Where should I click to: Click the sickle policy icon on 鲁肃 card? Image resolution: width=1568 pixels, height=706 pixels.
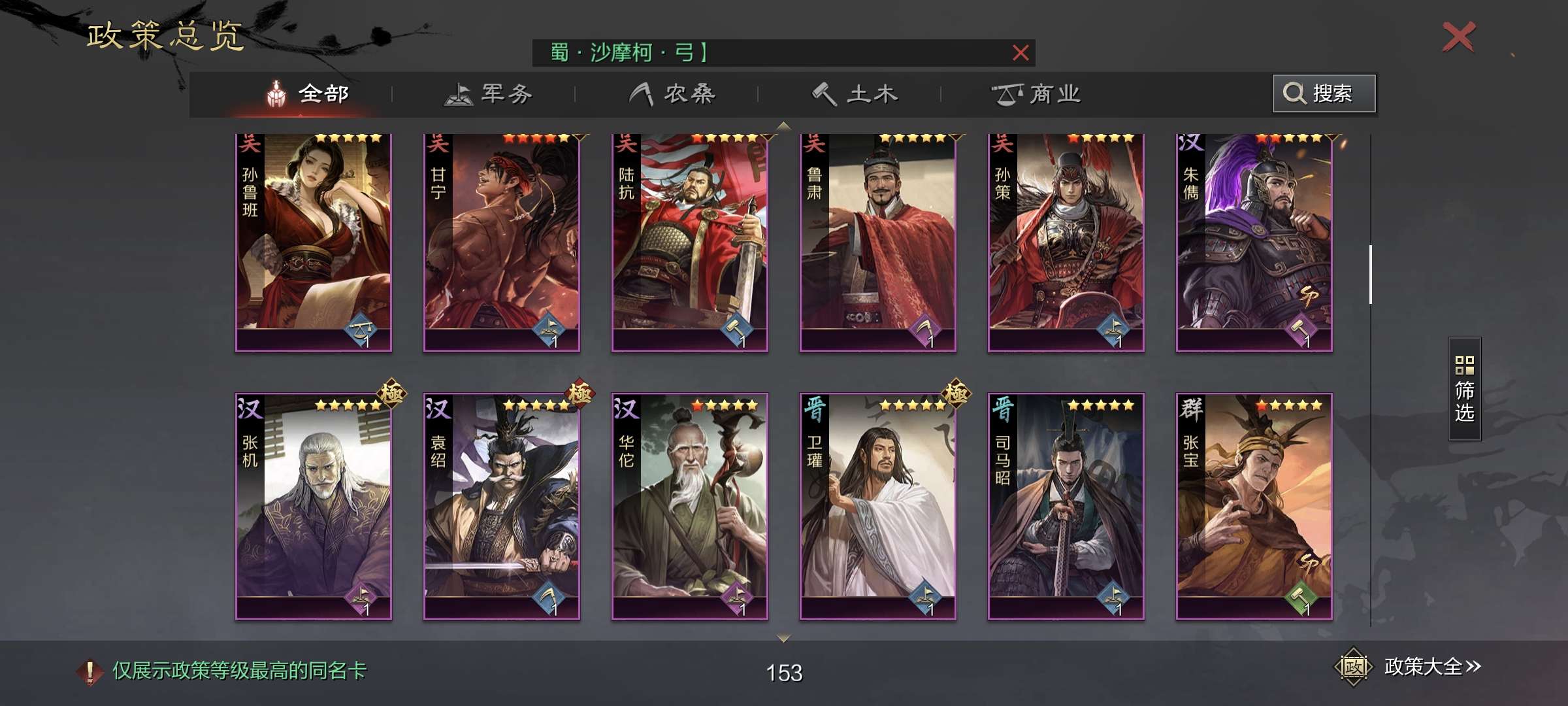[x=924, y=329]
